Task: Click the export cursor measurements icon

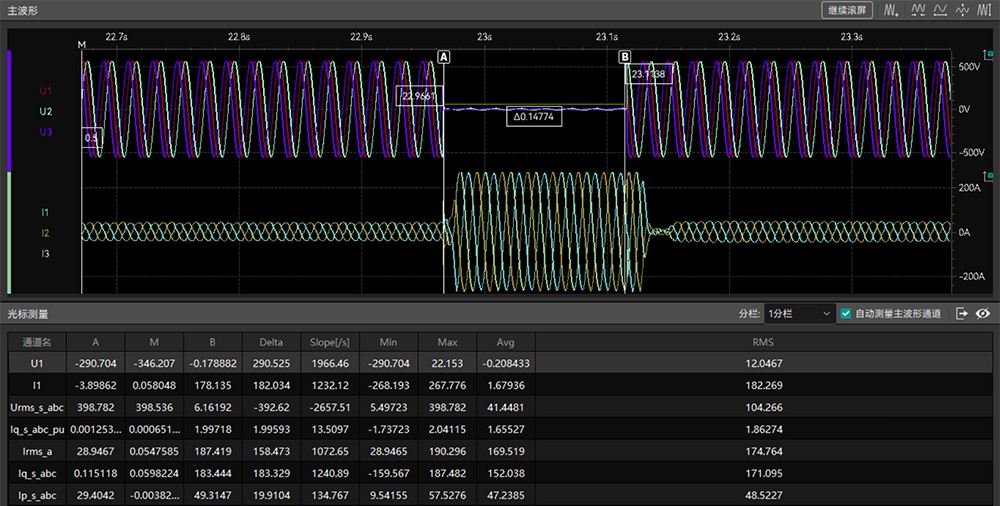Action: pyautogui.click(x=961, y=314)
